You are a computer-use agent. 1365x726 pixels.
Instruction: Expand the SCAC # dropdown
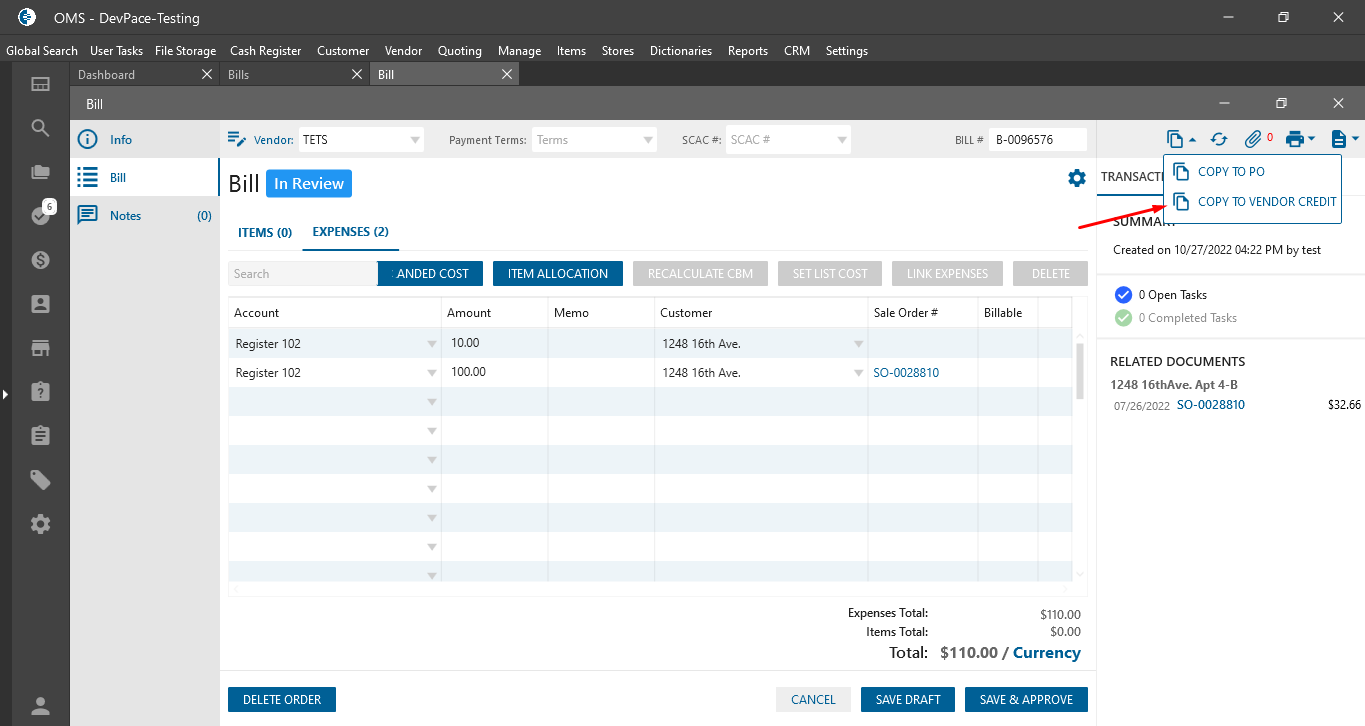(x=842, y=140)
